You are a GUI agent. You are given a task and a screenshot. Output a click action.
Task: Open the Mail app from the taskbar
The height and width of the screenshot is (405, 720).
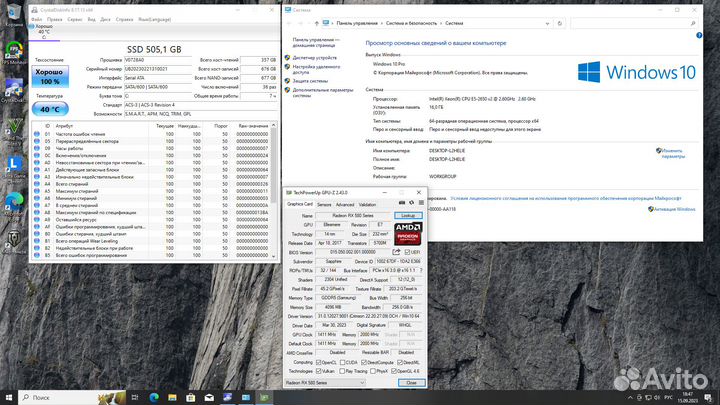(x=209, y=397)
